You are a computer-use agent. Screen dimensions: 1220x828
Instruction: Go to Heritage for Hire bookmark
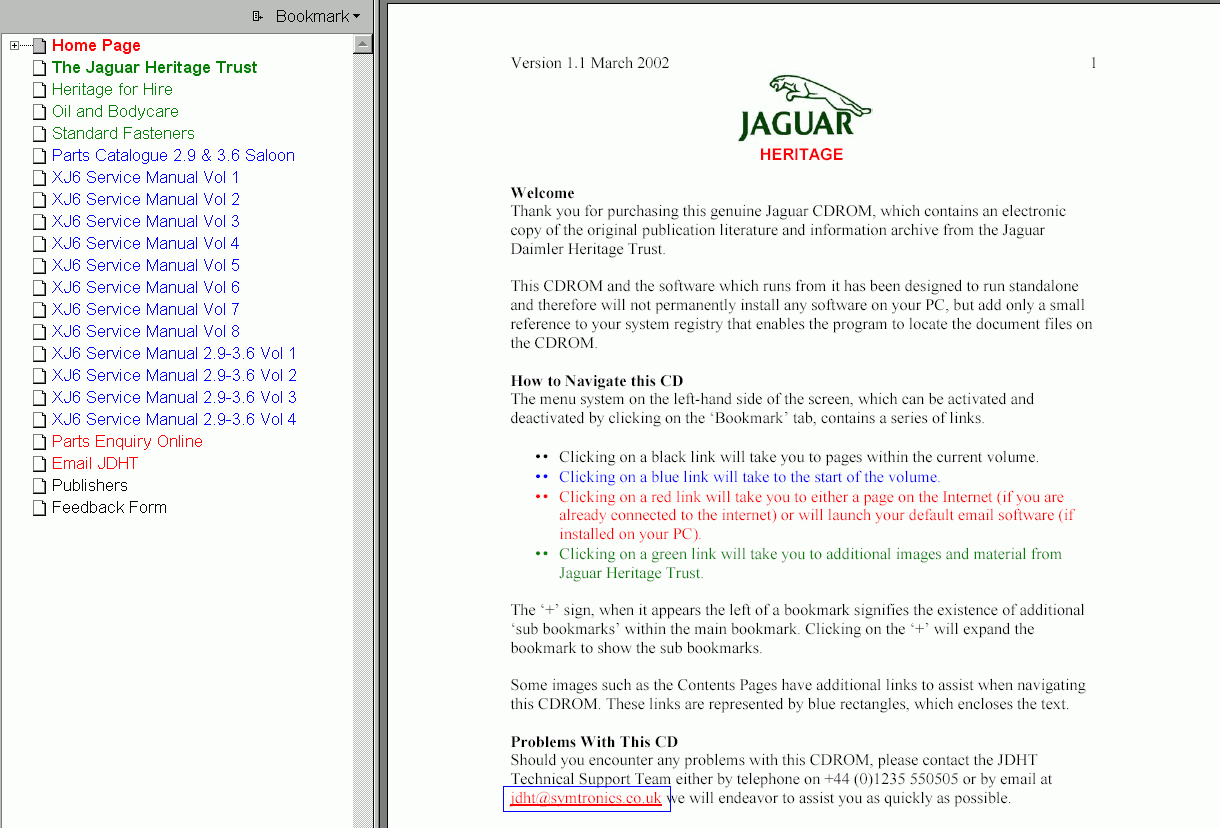(x=112, y=89)
